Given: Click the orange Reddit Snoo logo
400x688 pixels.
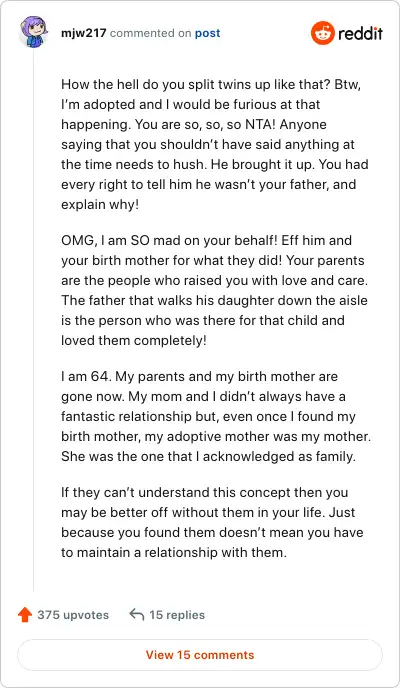Looking at the screenshot, I should tap(323, 33).
